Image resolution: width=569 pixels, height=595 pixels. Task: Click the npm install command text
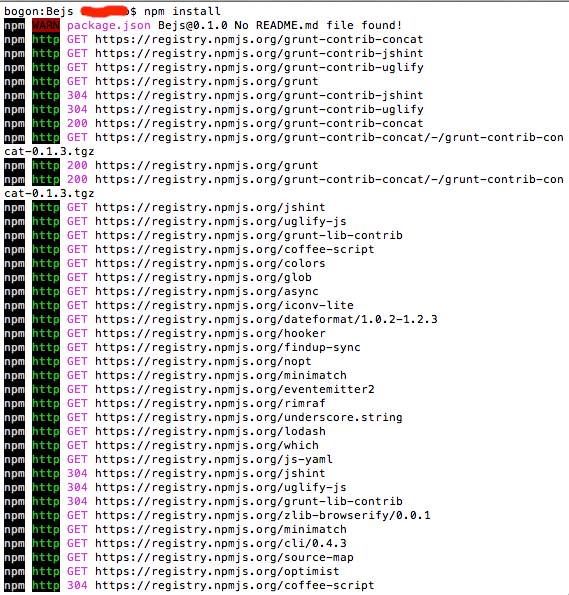[x=182, y=11]
